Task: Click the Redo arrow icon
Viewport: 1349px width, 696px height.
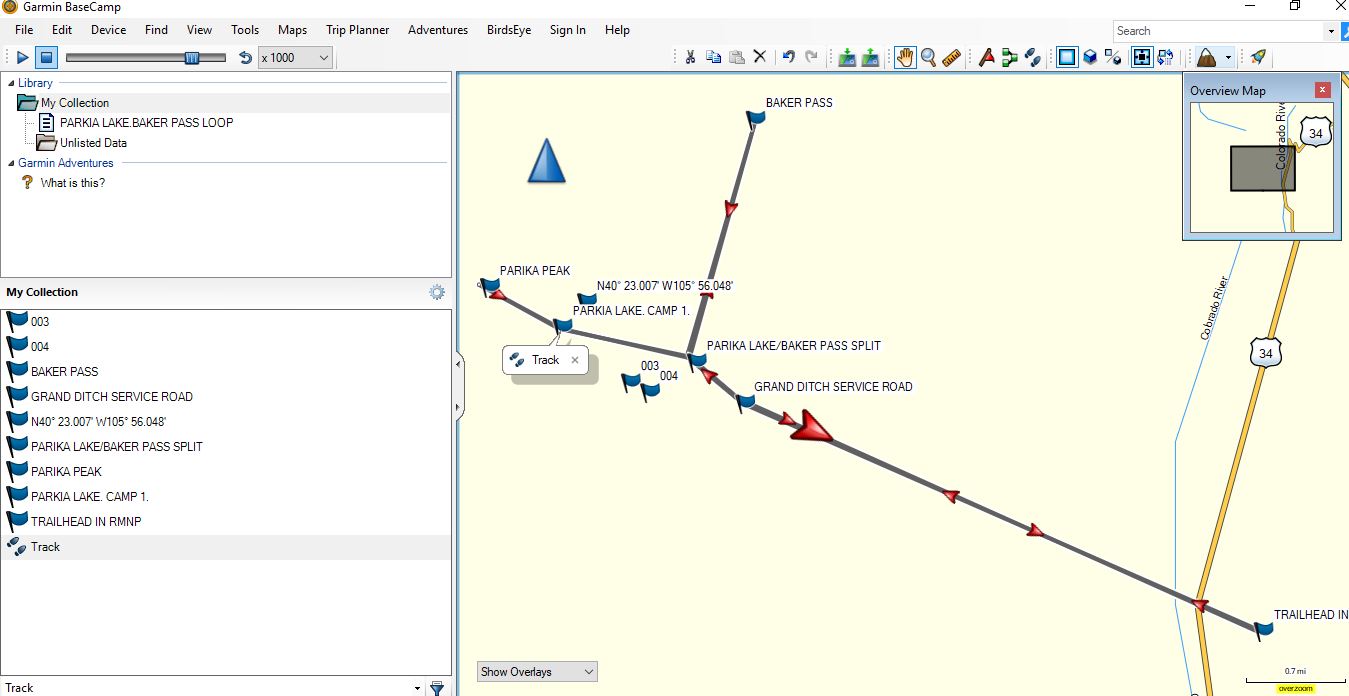Action: tap(811, 58)
